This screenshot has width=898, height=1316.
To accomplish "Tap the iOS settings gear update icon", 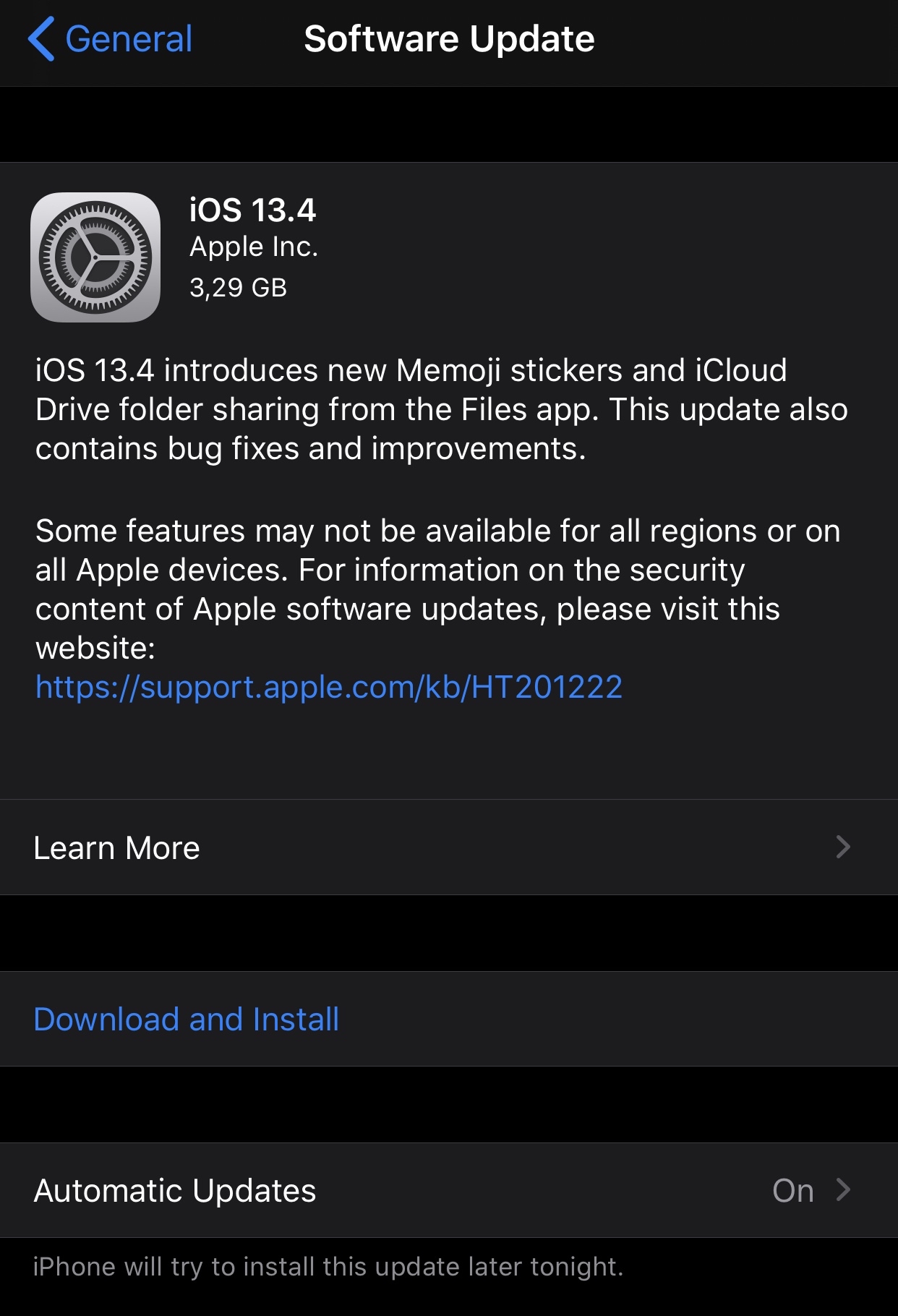I will pos(95,257).
